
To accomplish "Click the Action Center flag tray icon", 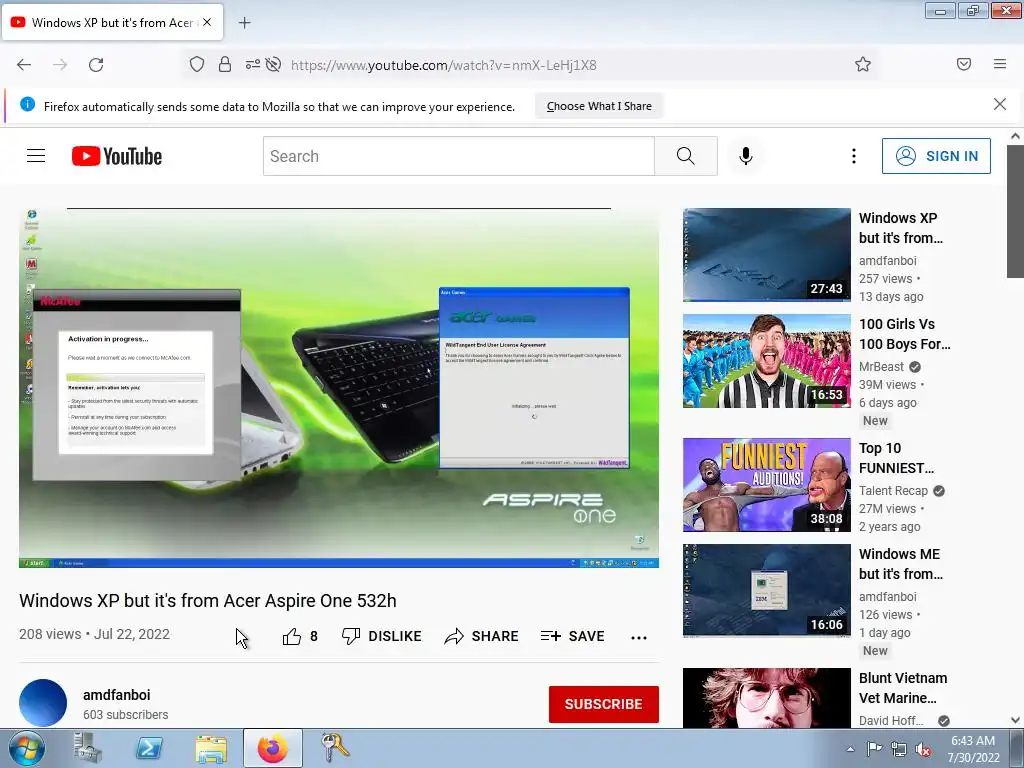I will click(x=874, y=749).
